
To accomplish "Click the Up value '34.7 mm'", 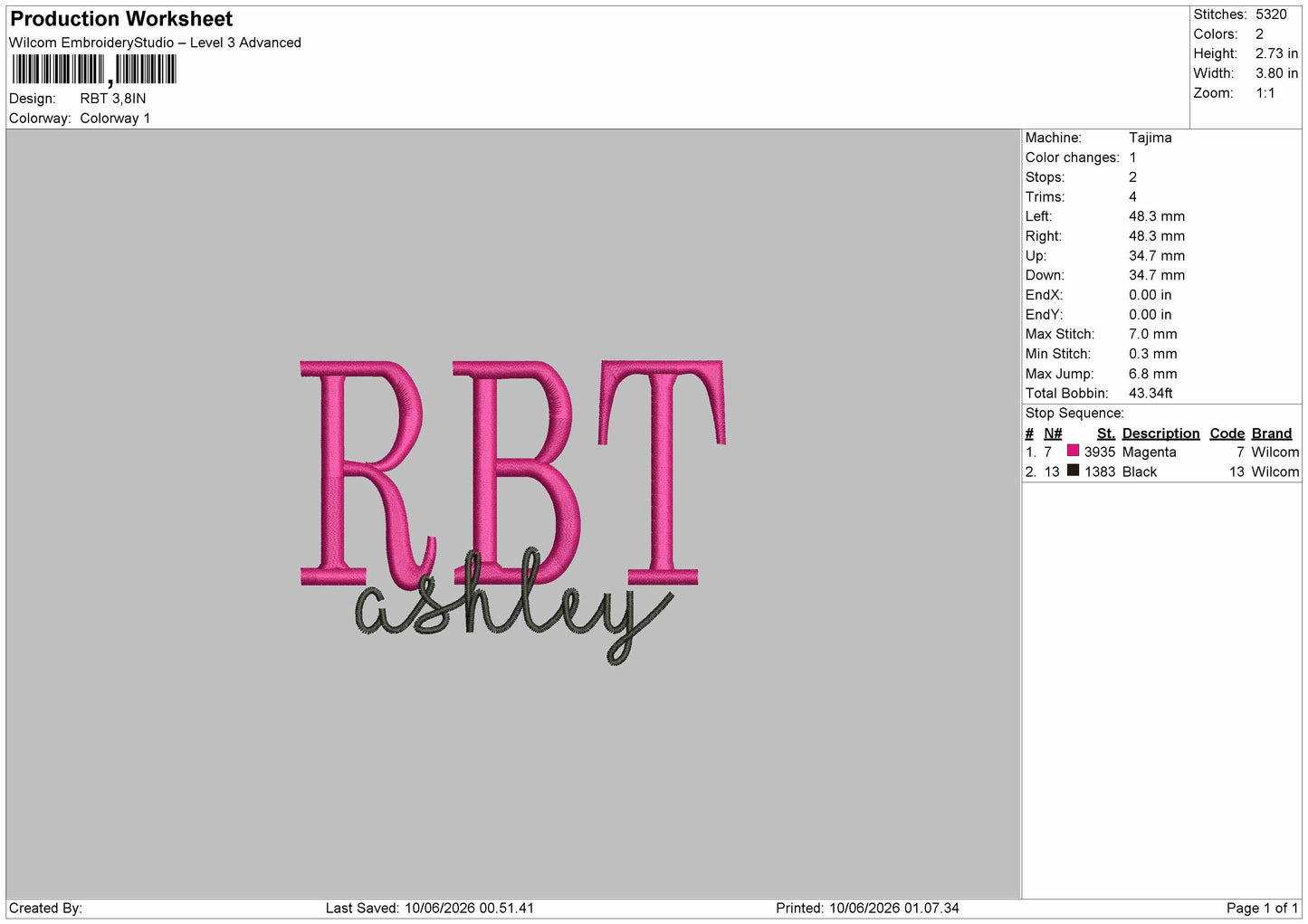I will click(1156, 256).
